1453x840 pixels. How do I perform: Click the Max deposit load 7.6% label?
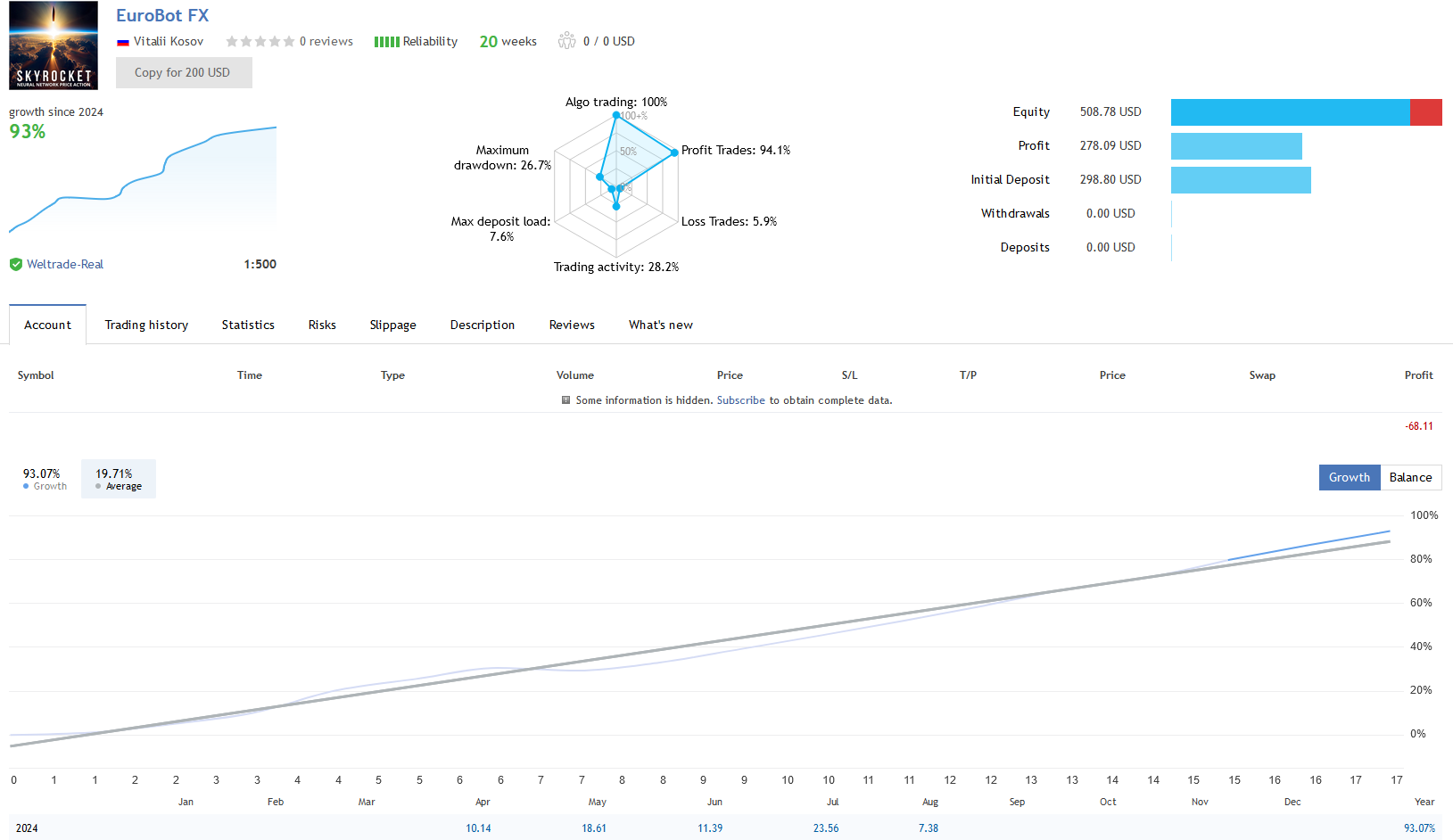coord(501,229)
